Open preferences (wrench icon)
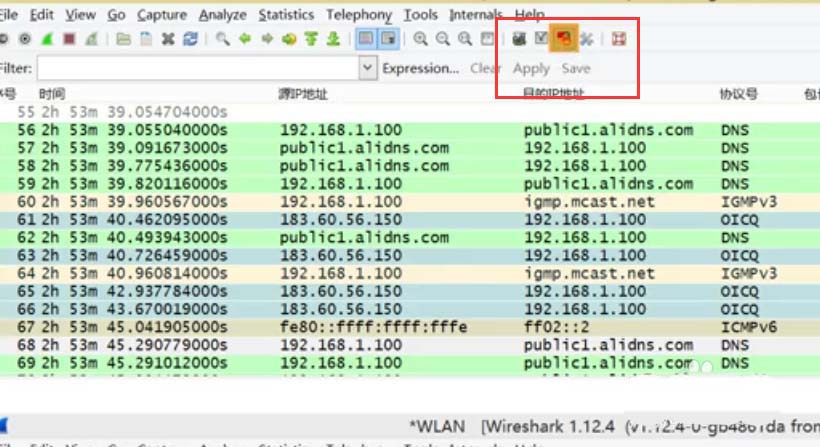 tap(586, 39)
